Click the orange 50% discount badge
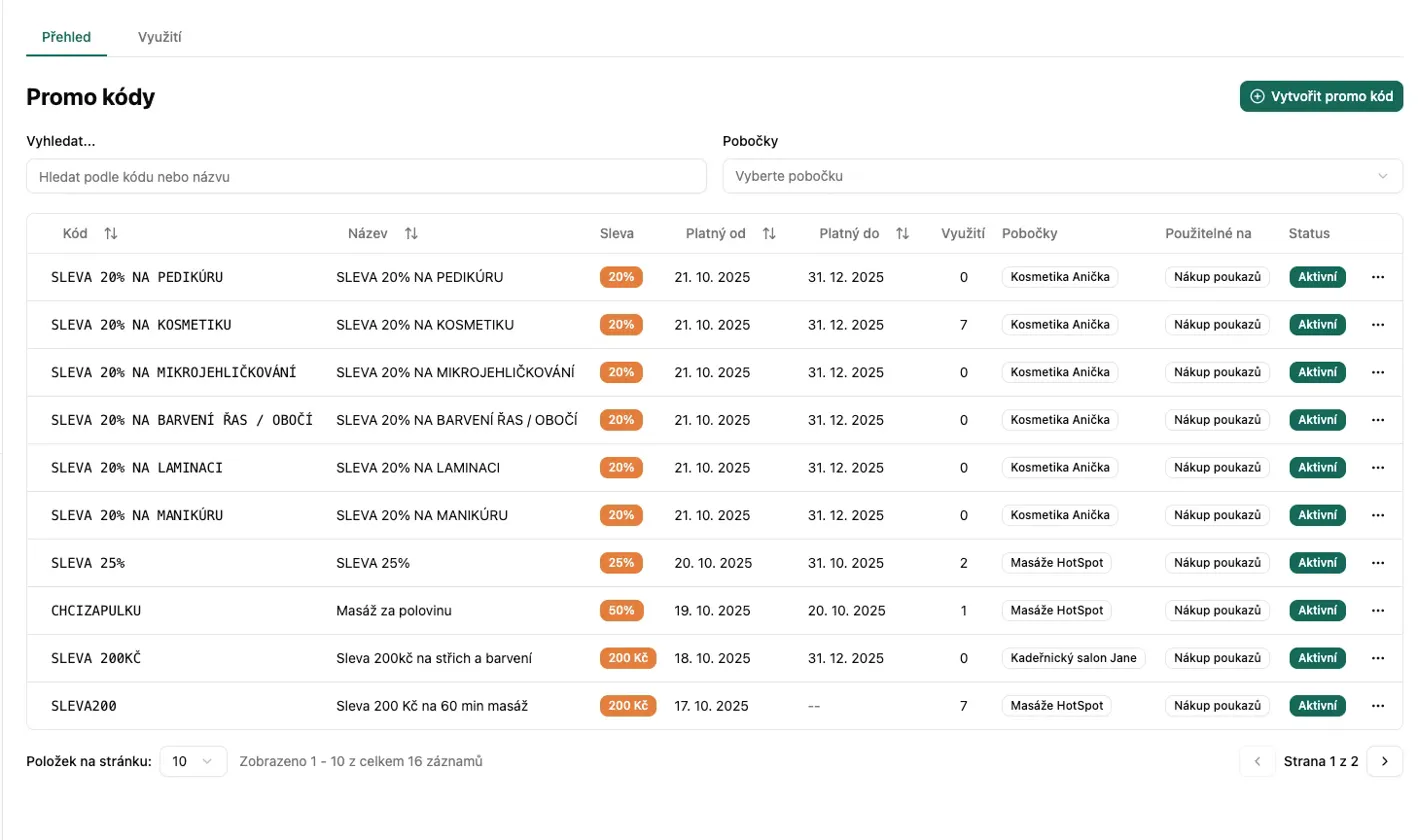Screen dimensions: 1418x840 coord(621,610)
